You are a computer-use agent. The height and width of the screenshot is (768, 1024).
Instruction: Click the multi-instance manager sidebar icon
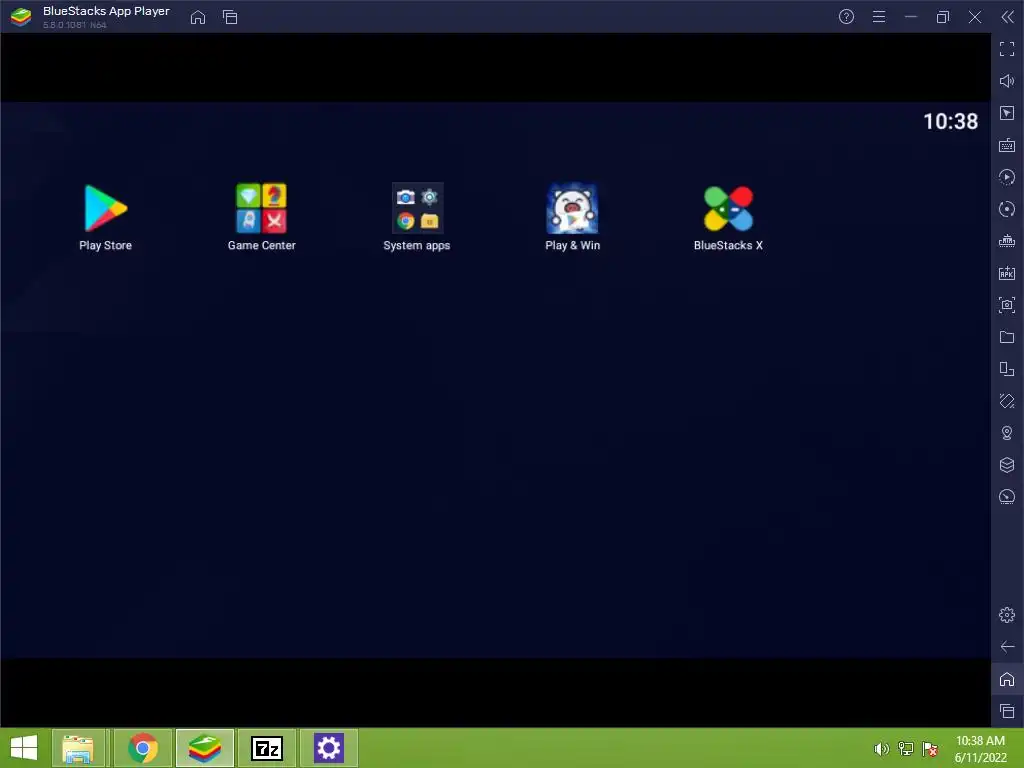pyautogui.click(x=1007, y=369)
